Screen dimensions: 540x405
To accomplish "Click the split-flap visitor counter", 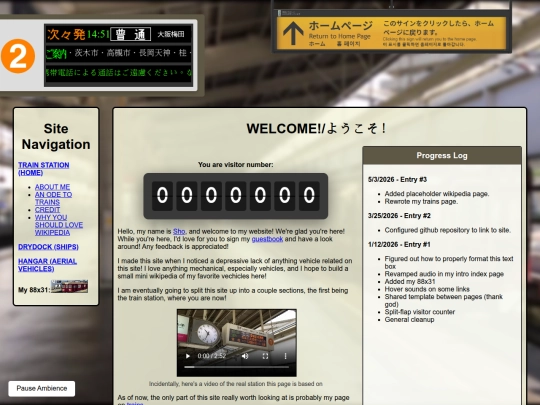I will click(x=236, y=196).
